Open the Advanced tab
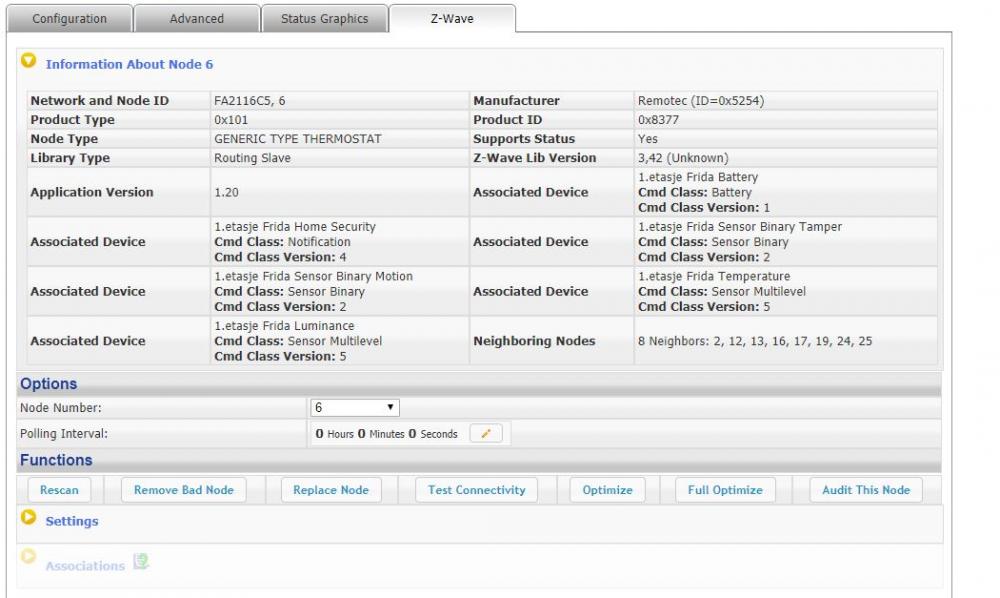Viewport: 1000px width, 598px height. (197, 19)
